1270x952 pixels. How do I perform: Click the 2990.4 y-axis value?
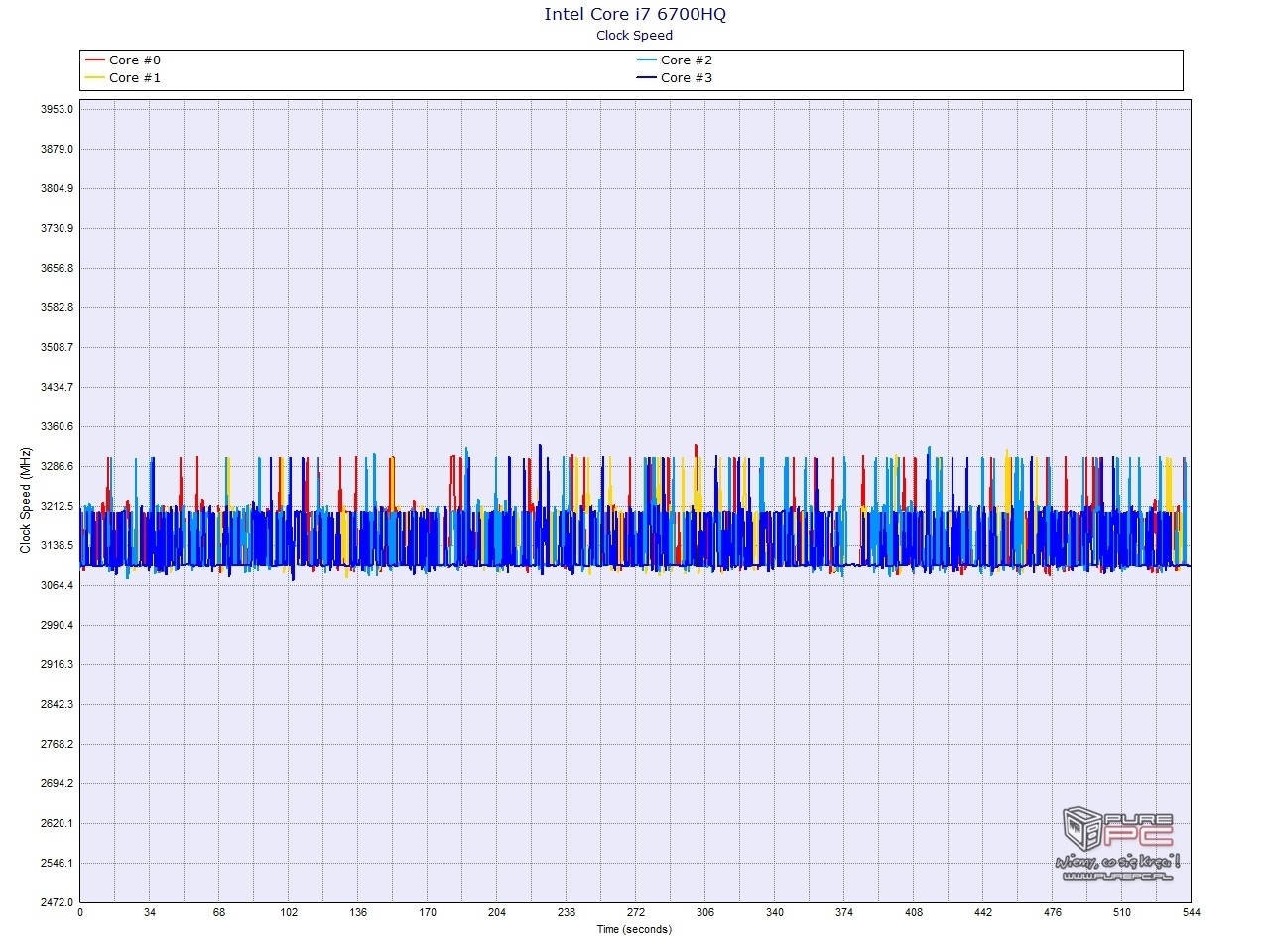pos(57,625)
